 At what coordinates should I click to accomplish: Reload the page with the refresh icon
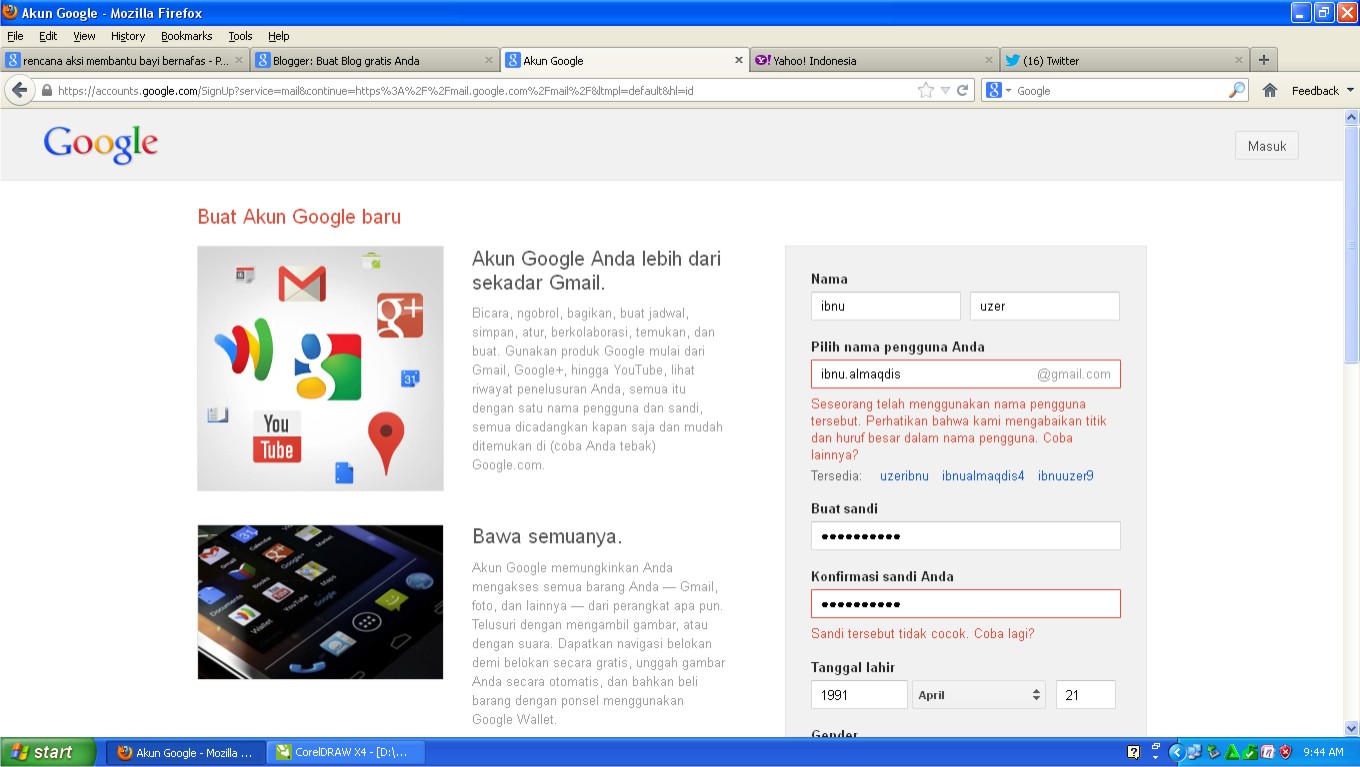tap(963, 90)
